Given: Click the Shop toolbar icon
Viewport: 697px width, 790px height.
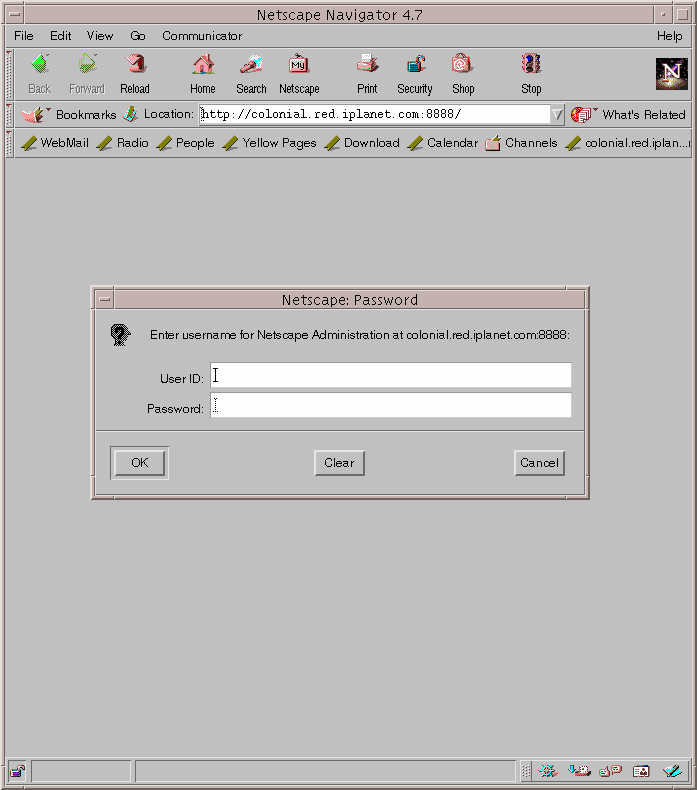Looking at the screenshot, I should point(462,64).
